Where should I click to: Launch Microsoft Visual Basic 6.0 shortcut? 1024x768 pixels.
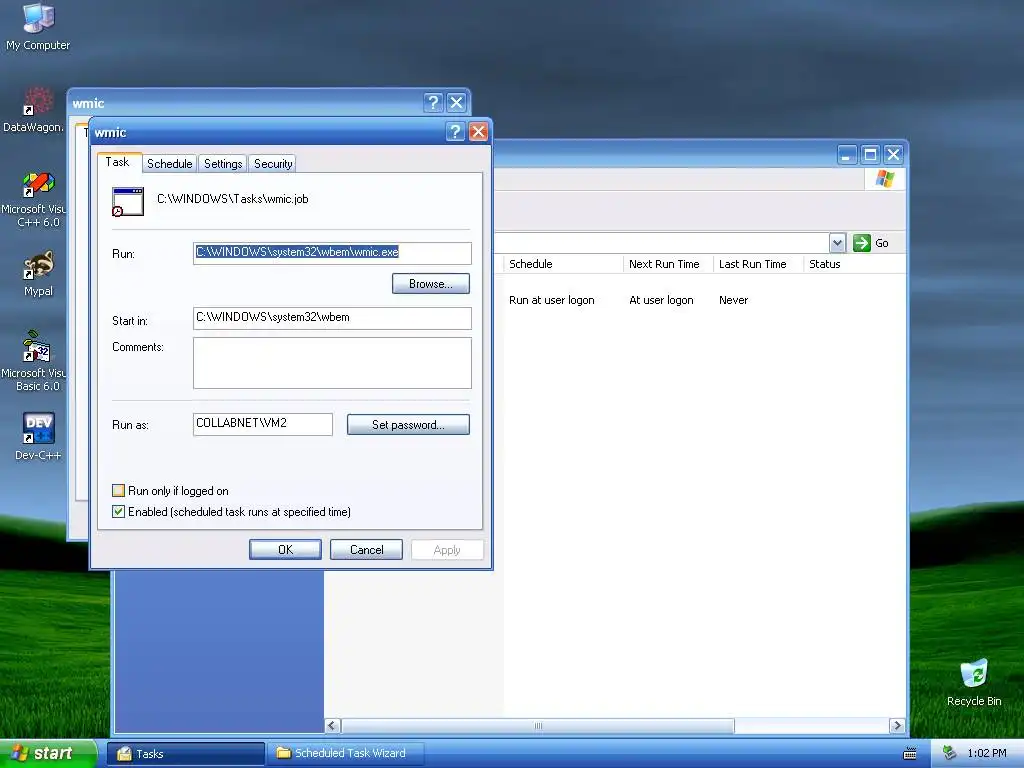pos(34,361)
